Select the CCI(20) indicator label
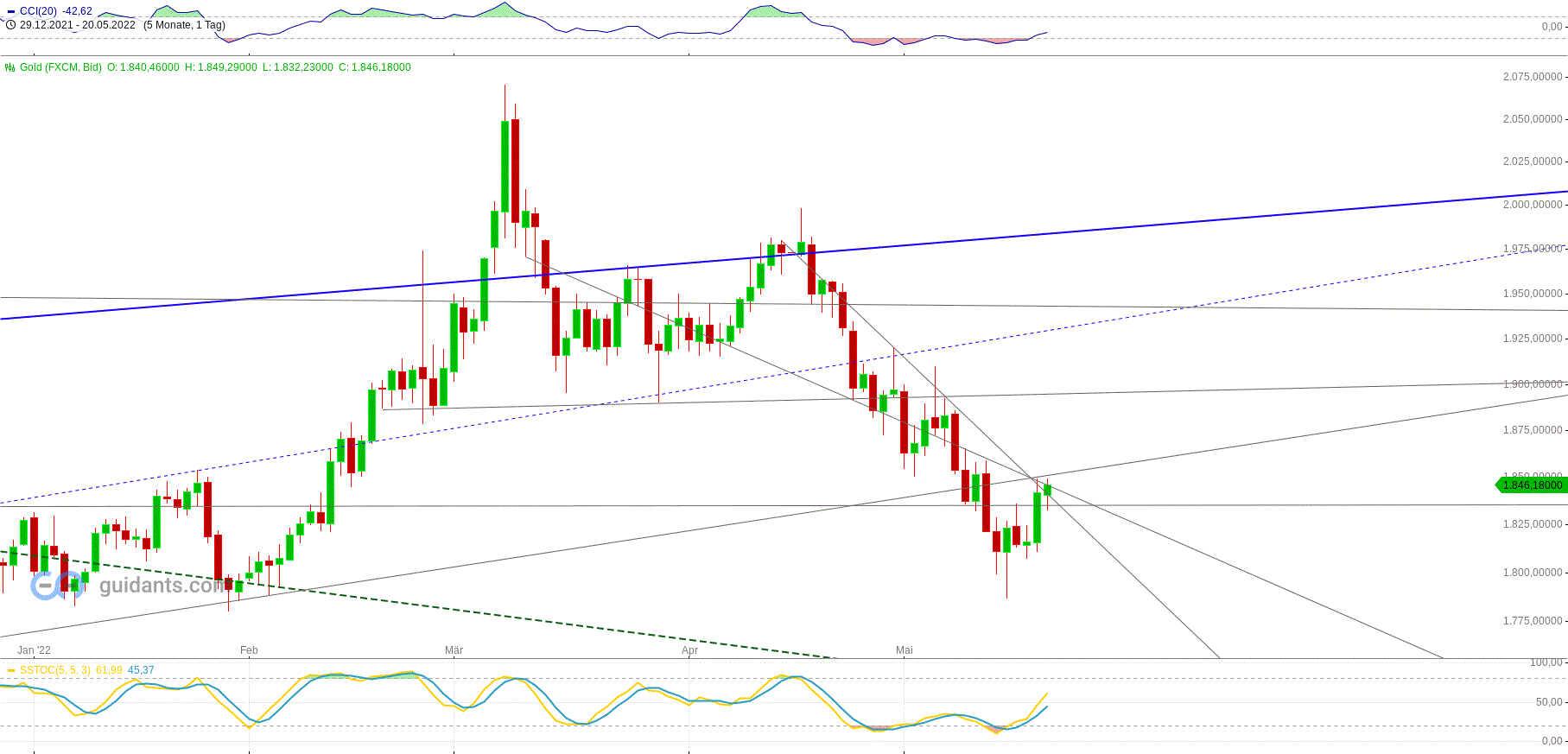Image resolution: width=1568 pixels, height=754 pixels. click(x=39, y=11)
